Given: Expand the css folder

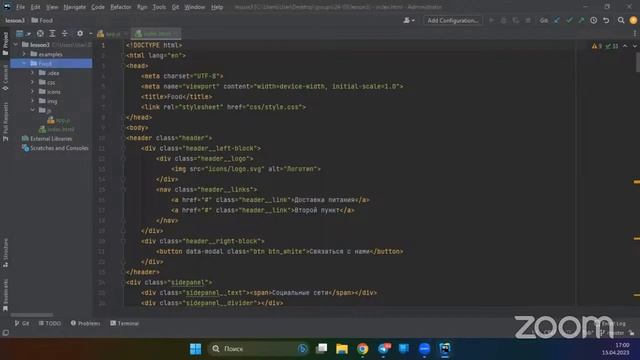Looking at the screenshot, I should [33, 82].
